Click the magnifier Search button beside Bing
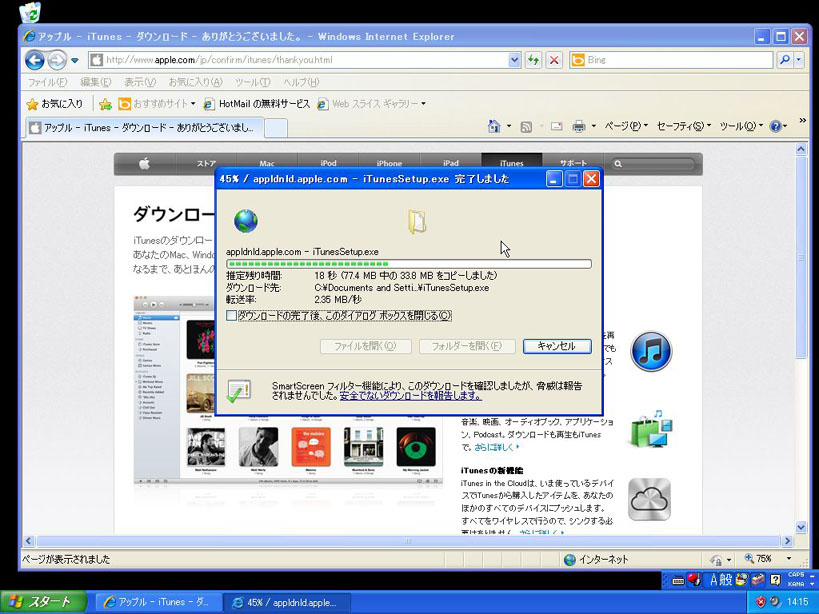 [x=784, y=60]
